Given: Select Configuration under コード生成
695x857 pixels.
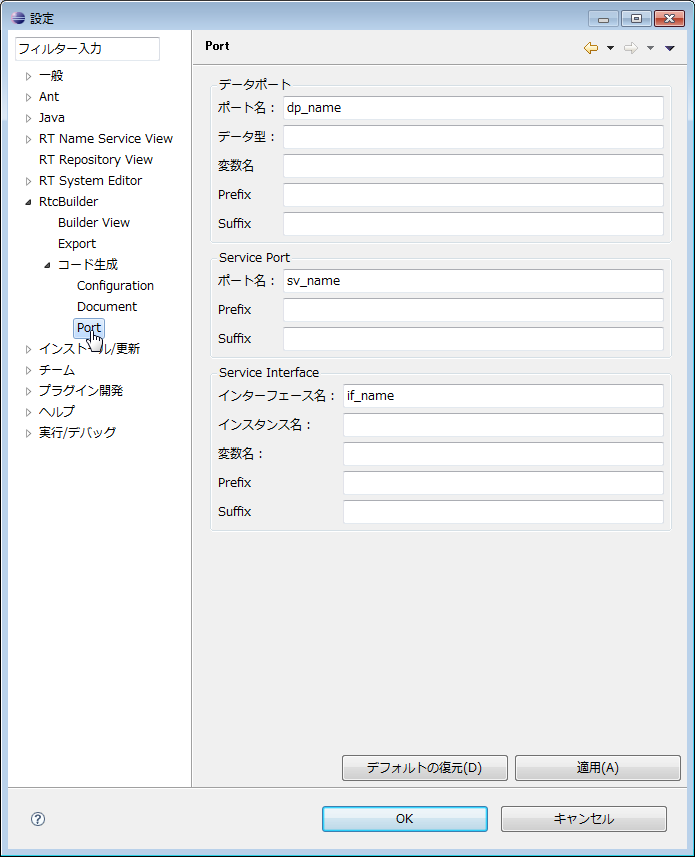Looking at the screenshot, I should pyautogui.click(x=115, y=286).
